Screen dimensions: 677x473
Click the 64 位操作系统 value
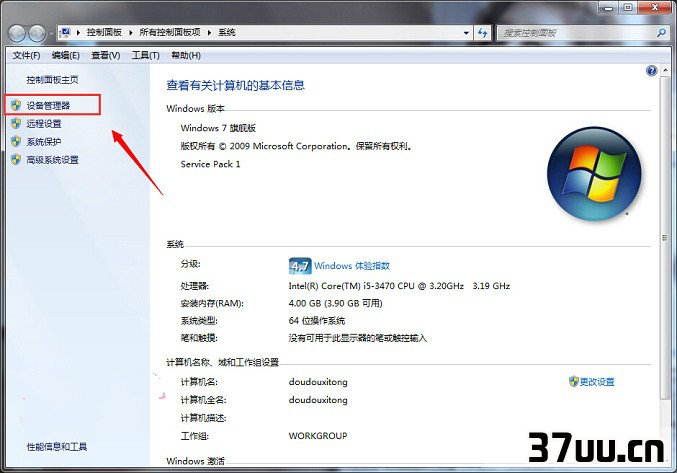[x=317, y=321]
